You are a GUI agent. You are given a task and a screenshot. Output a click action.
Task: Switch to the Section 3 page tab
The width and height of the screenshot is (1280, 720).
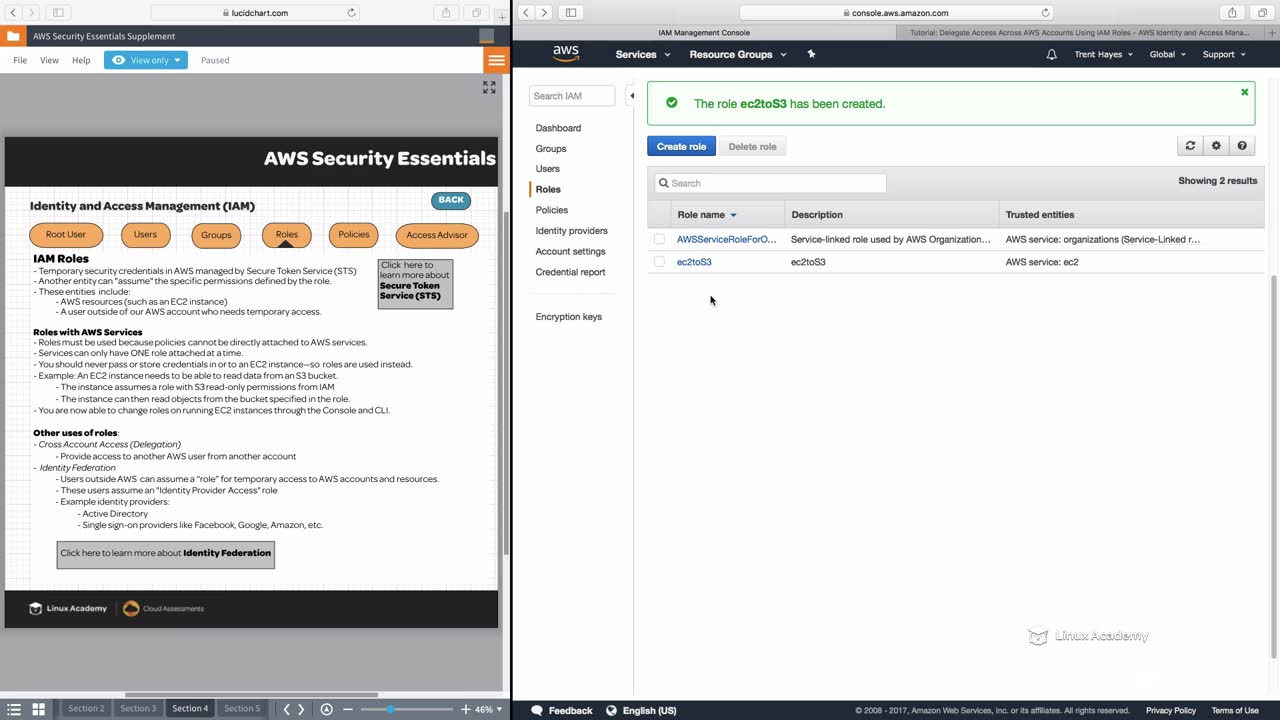[x=138, y=709]
